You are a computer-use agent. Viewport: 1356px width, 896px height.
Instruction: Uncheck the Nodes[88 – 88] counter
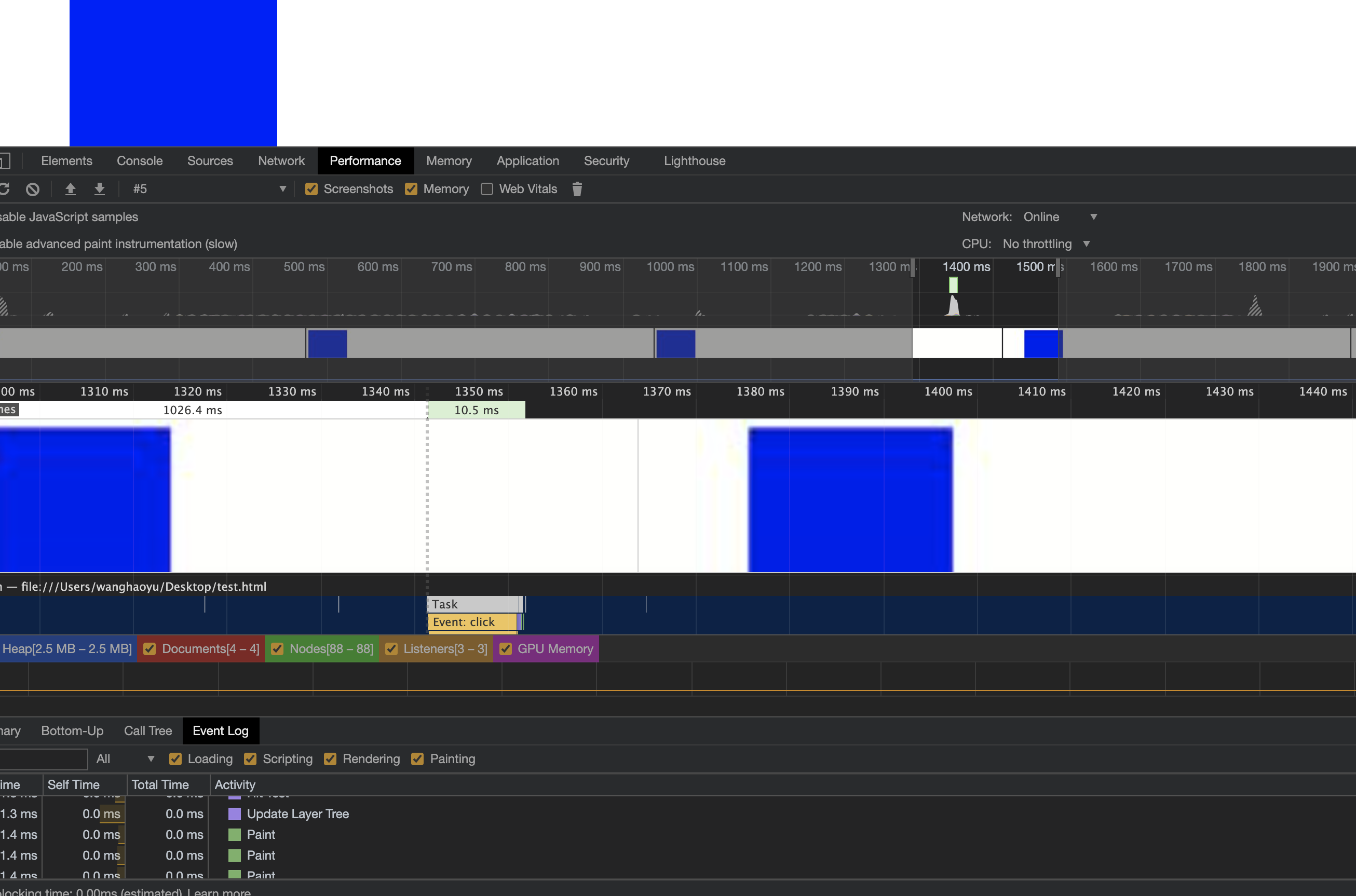click(x=277, y=648)
